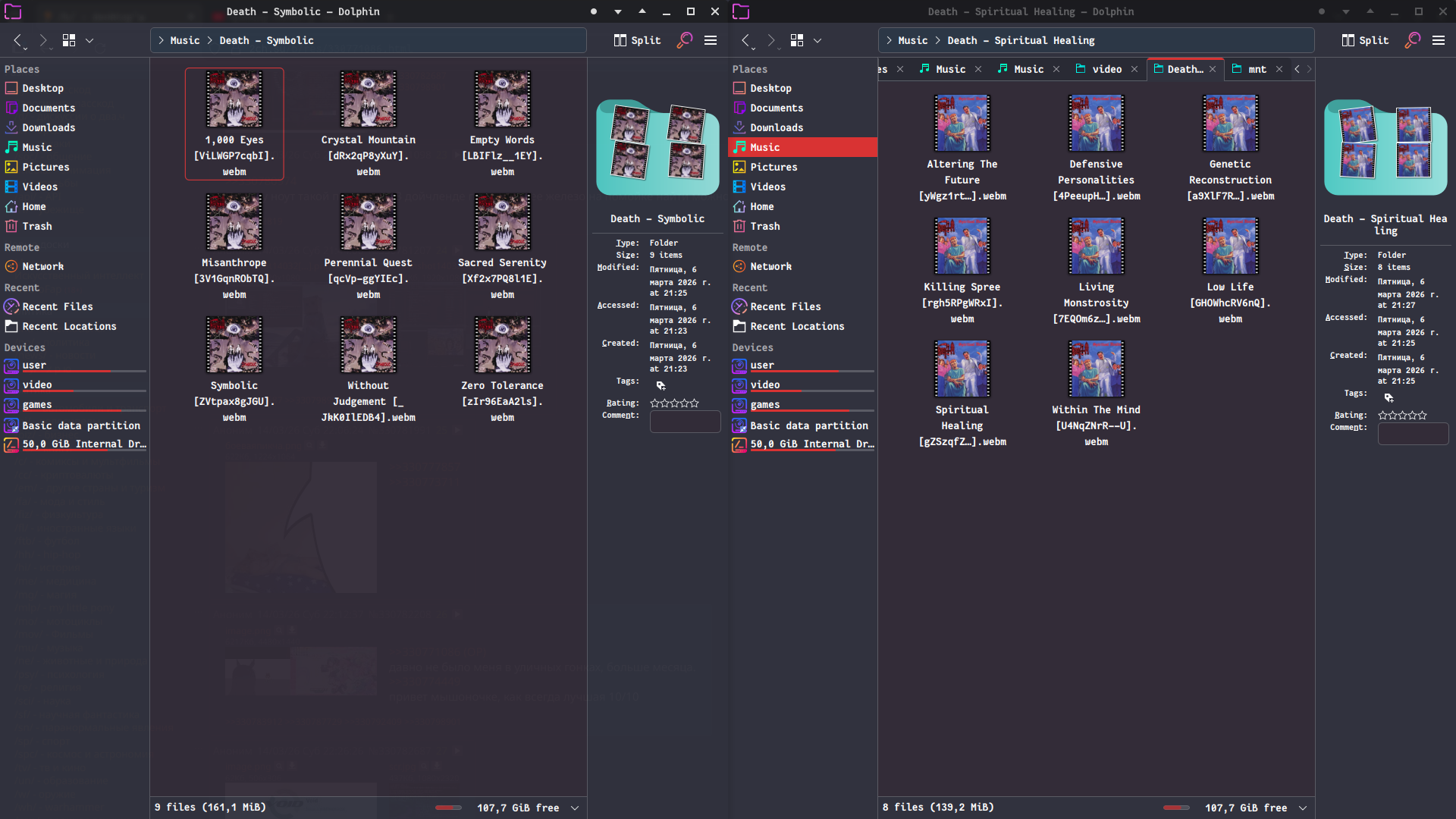Click Music breadcrumb in left location bar
The width and height of the screenshot is (1456, 819).
point(184,40)
